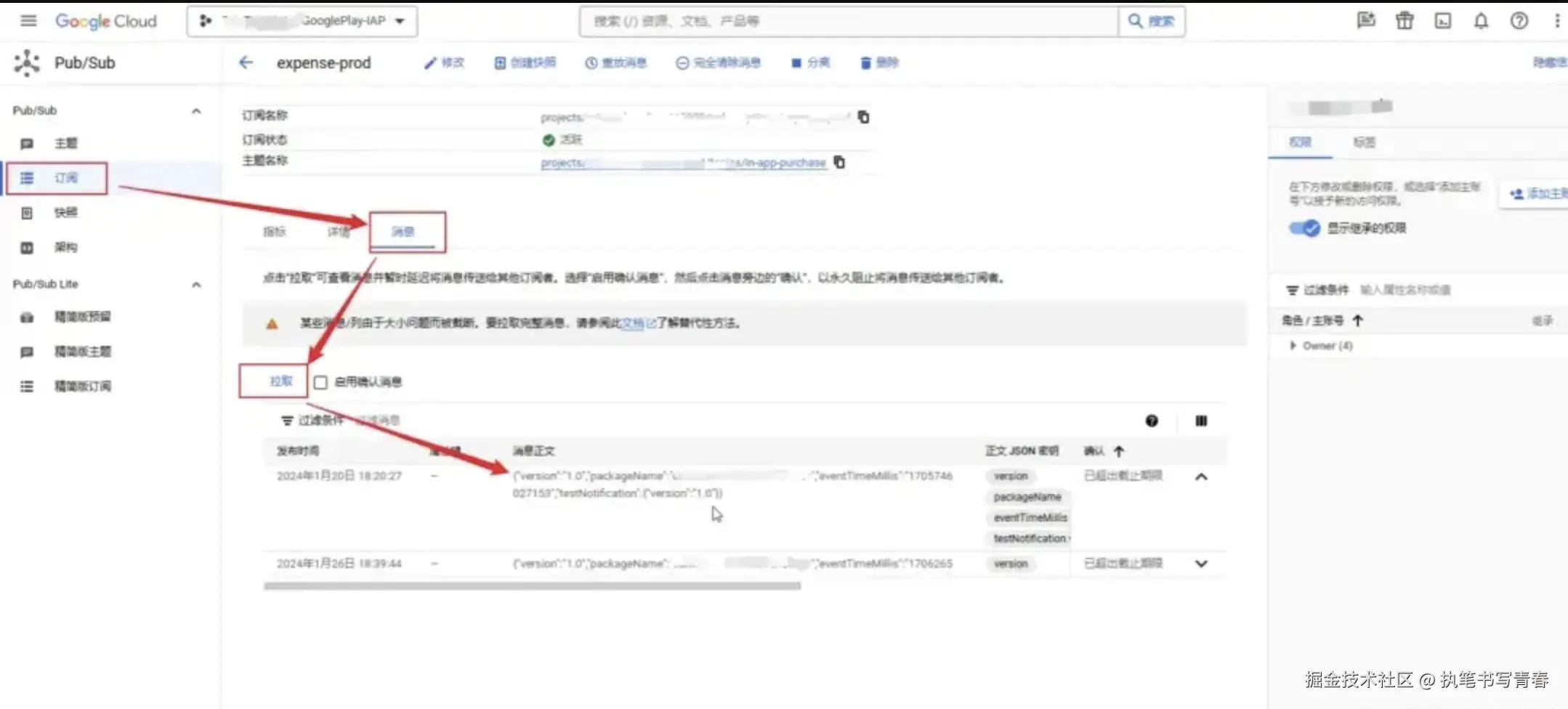The image size is (1568, 709).
Task: Select the 分离 detach icon
Action: [796, 62]
